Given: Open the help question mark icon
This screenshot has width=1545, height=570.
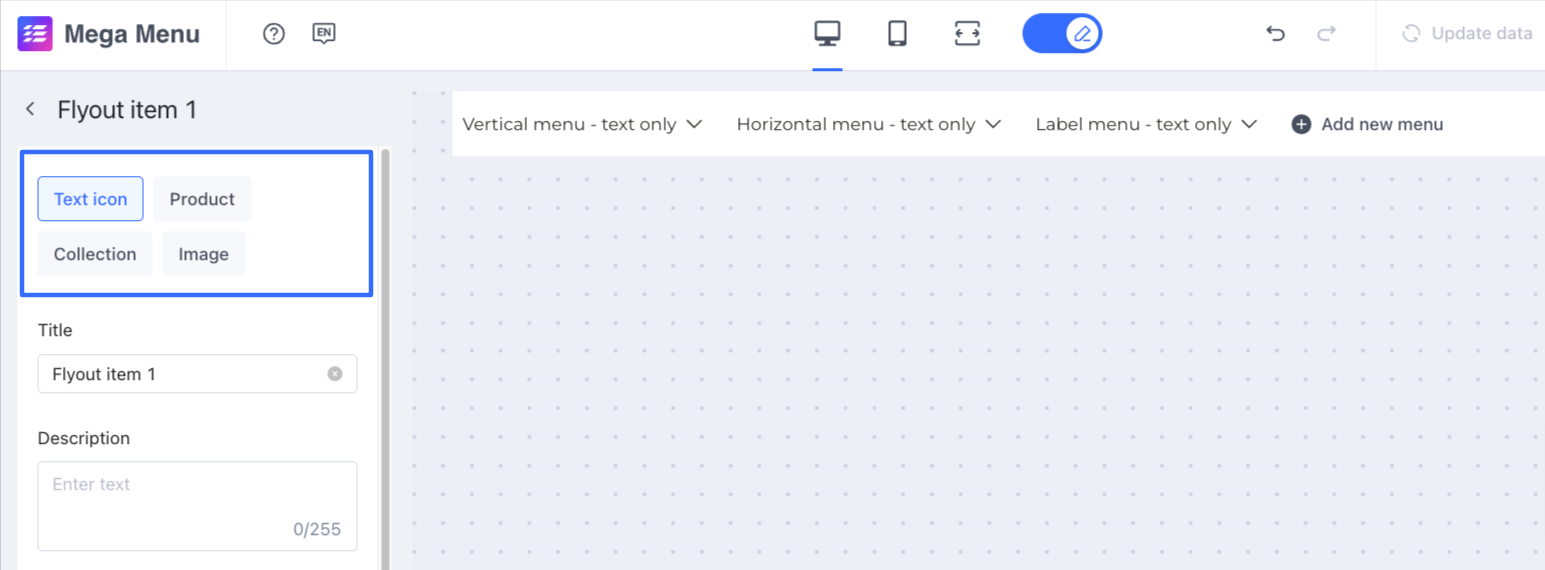Looking at the screenshot, I should coord(274,34).
